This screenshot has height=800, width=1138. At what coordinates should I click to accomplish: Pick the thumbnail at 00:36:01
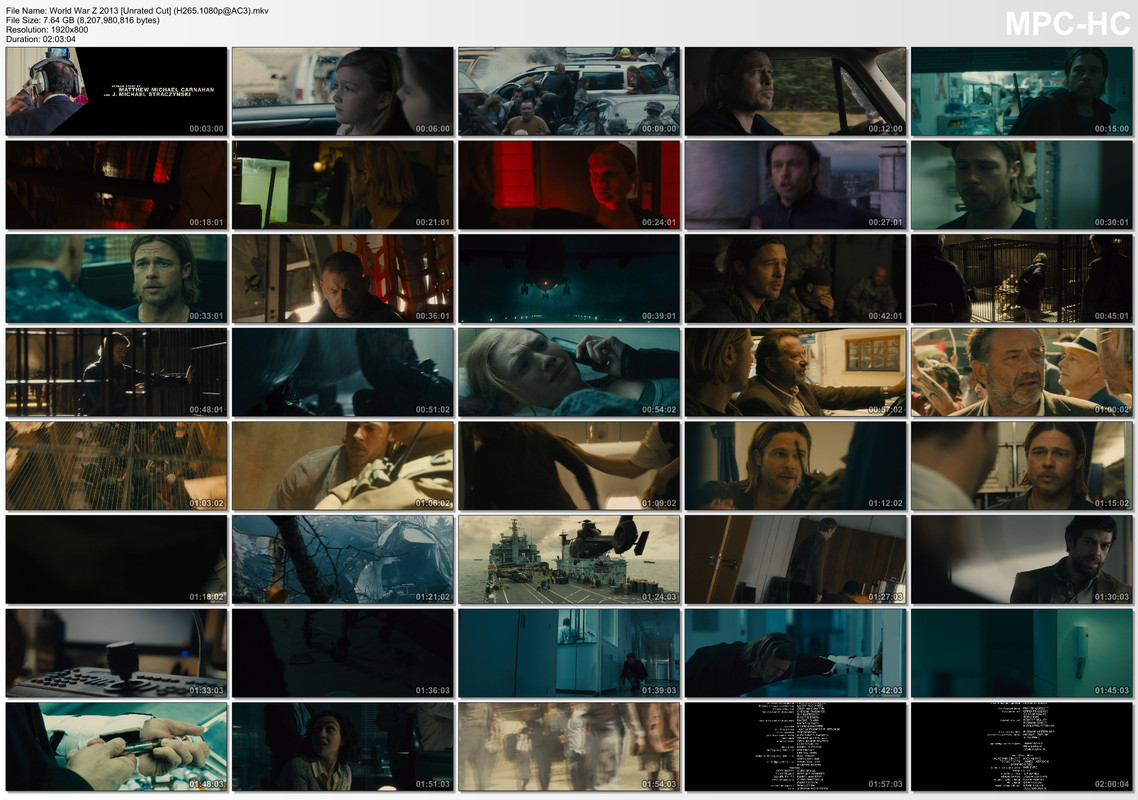pos(343,279)
